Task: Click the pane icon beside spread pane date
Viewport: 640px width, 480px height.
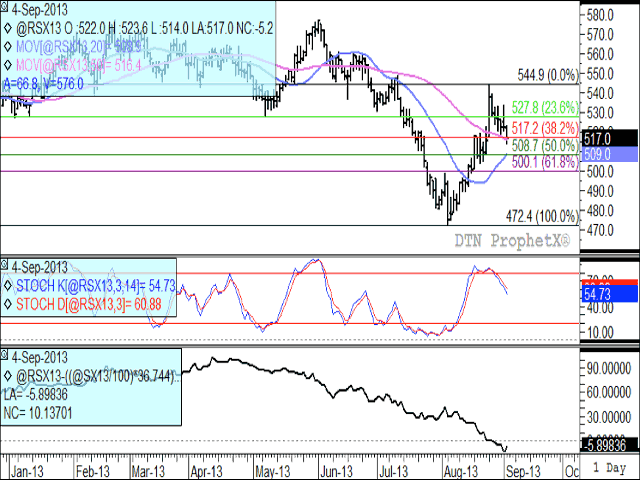Action: pos(4,354)
